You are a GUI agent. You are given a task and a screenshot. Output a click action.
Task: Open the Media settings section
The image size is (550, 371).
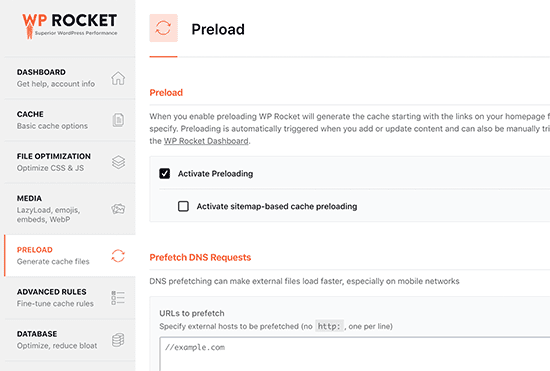click(70, 209)
